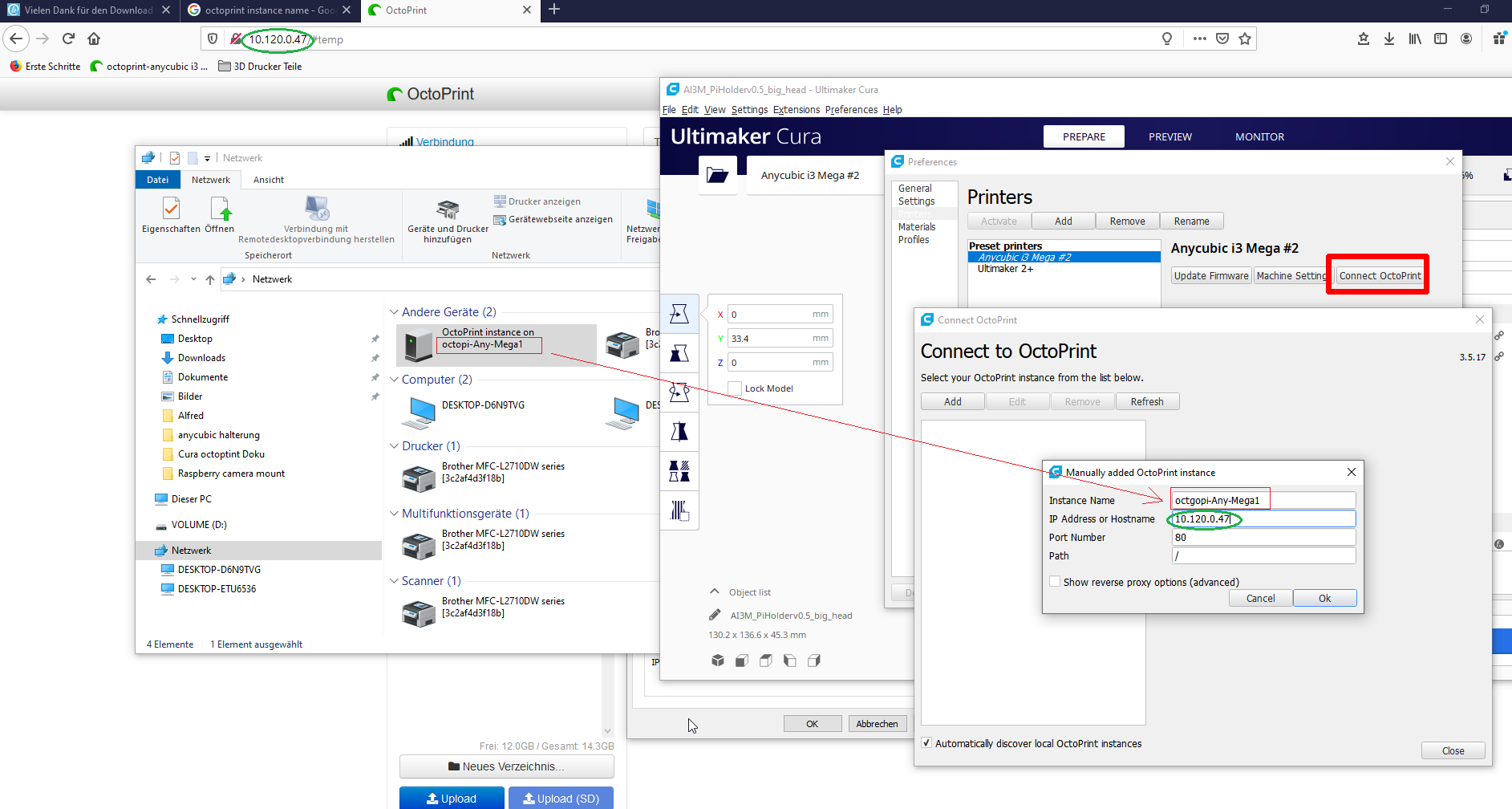Switch to the 3D view cube icon
The width and height of the screenshot is (1512, 809).
click(x=718, y=661)
